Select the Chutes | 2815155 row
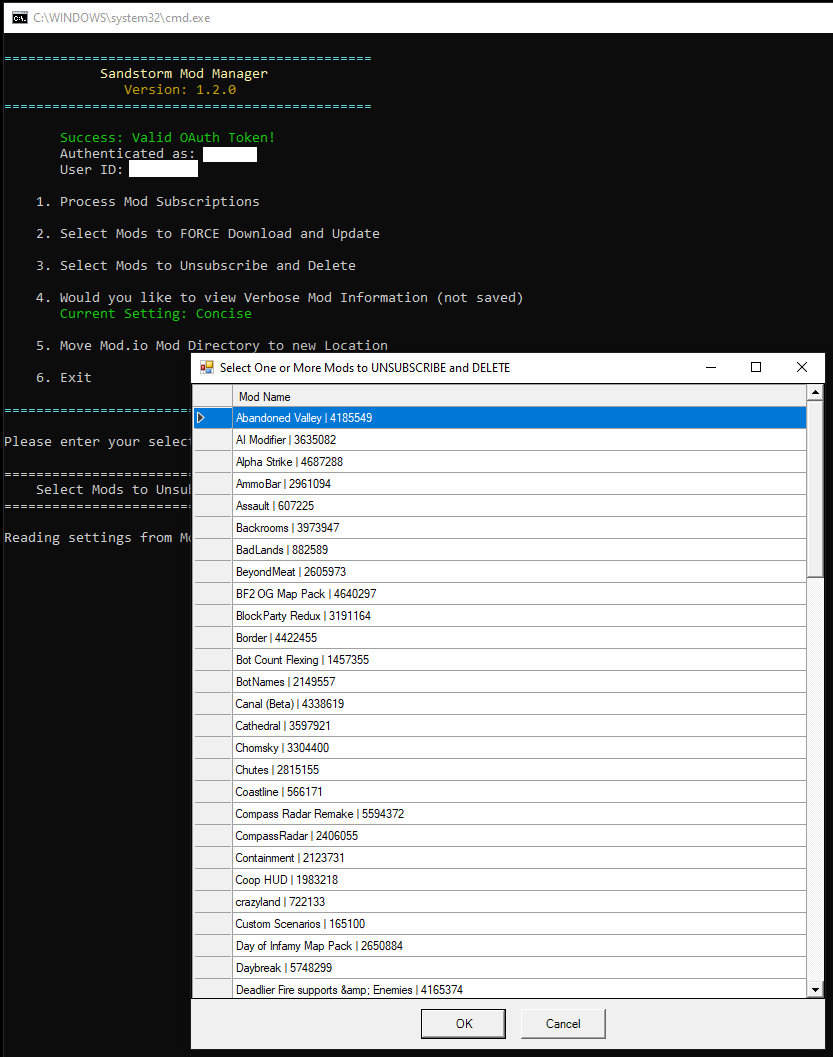 519,770
